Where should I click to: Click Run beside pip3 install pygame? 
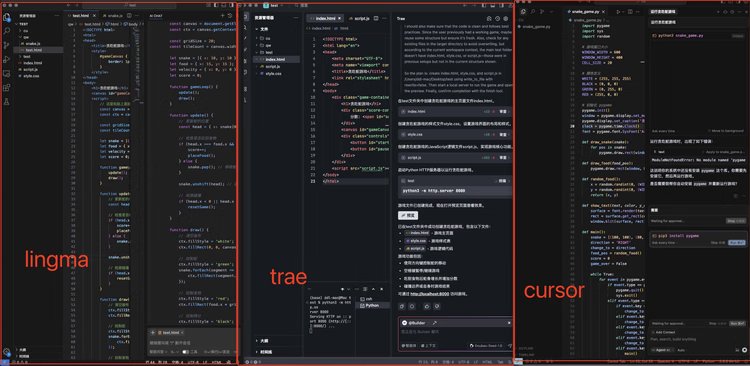pyautogui.click(x=737, y=243)
